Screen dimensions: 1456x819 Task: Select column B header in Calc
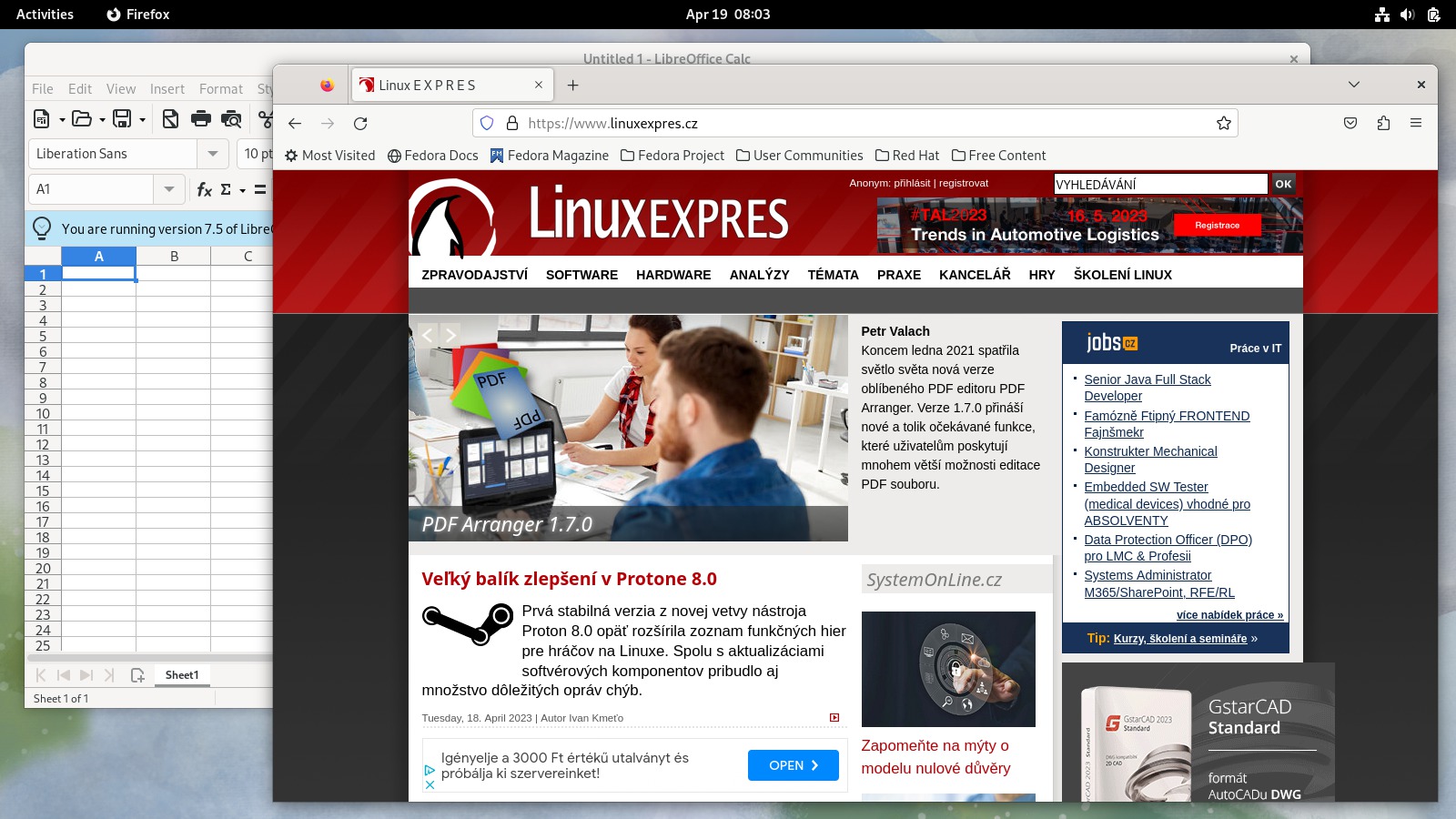(x=174, y=257)
